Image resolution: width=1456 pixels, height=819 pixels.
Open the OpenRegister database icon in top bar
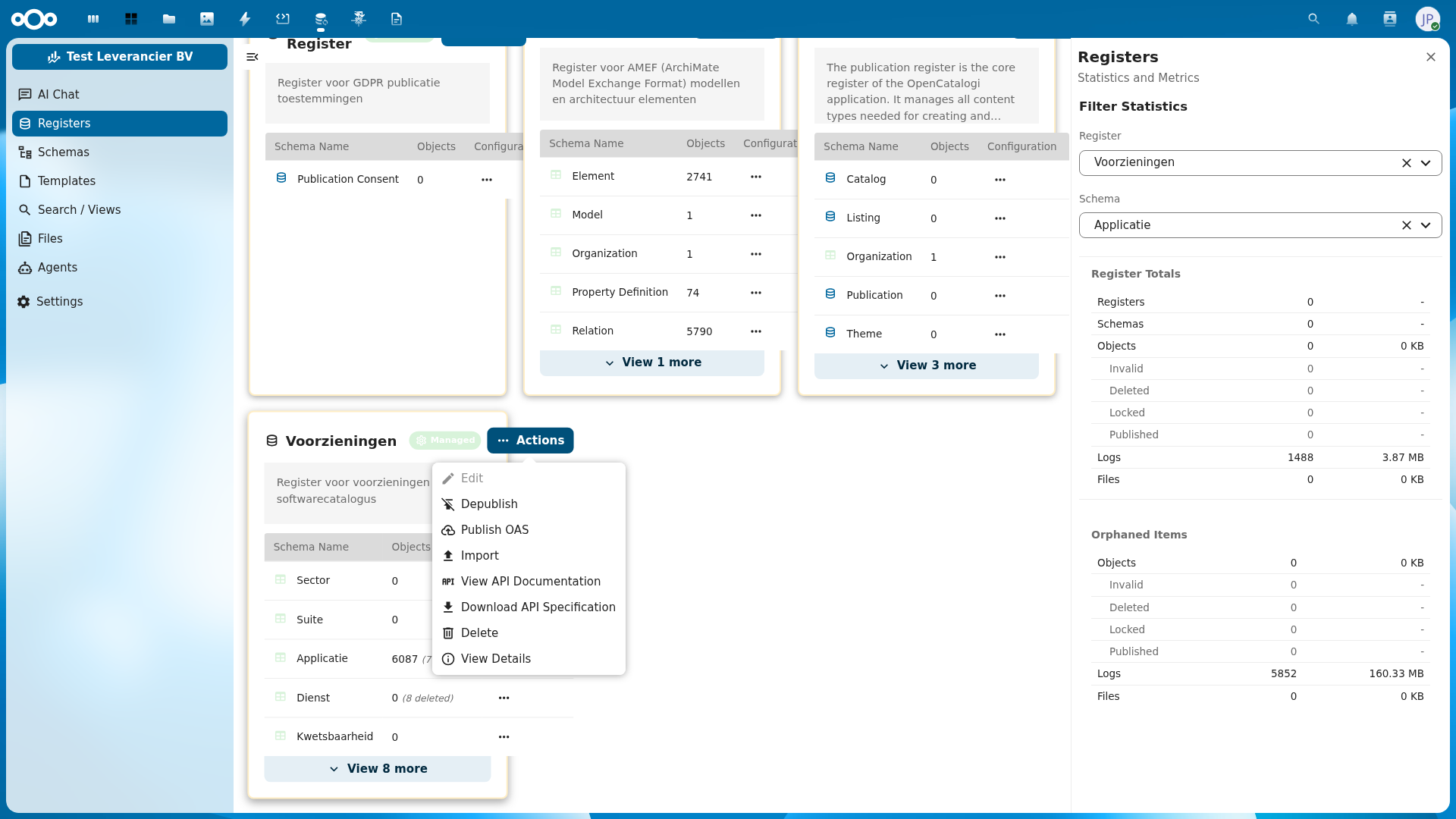pyautogui.click(x=321, y=19)
